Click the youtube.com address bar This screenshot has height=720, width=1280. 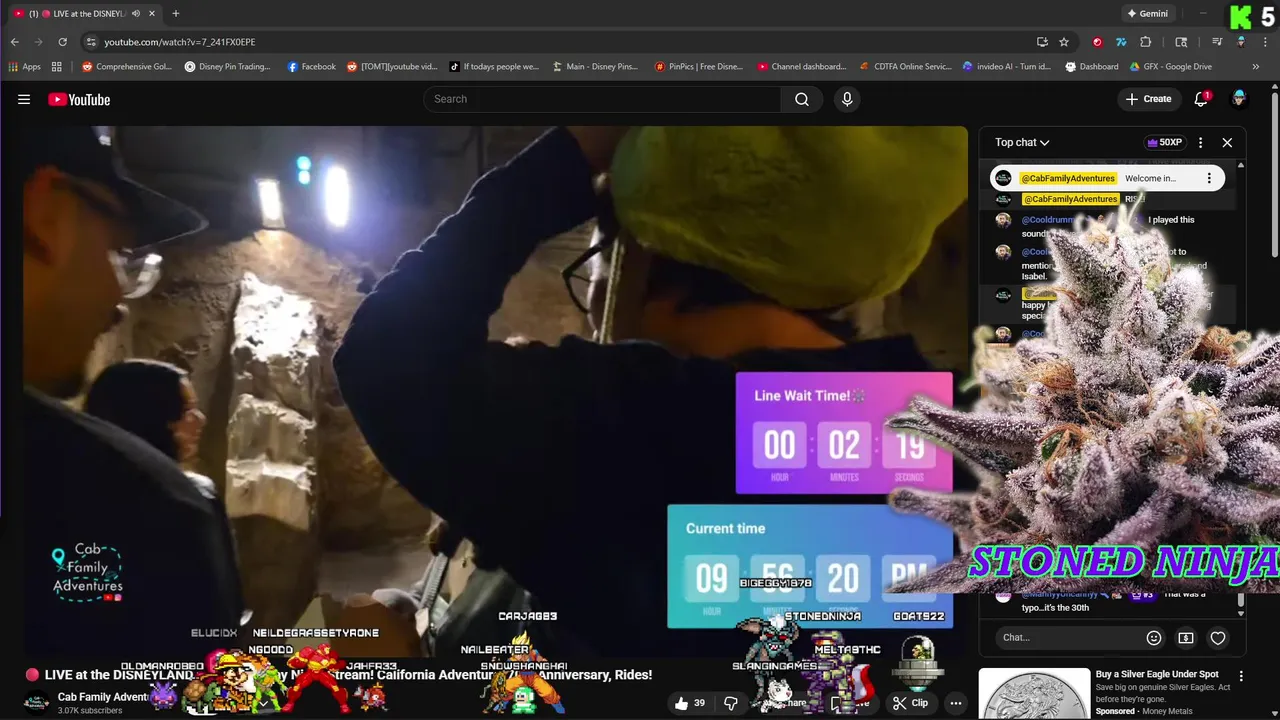[560, 42]
